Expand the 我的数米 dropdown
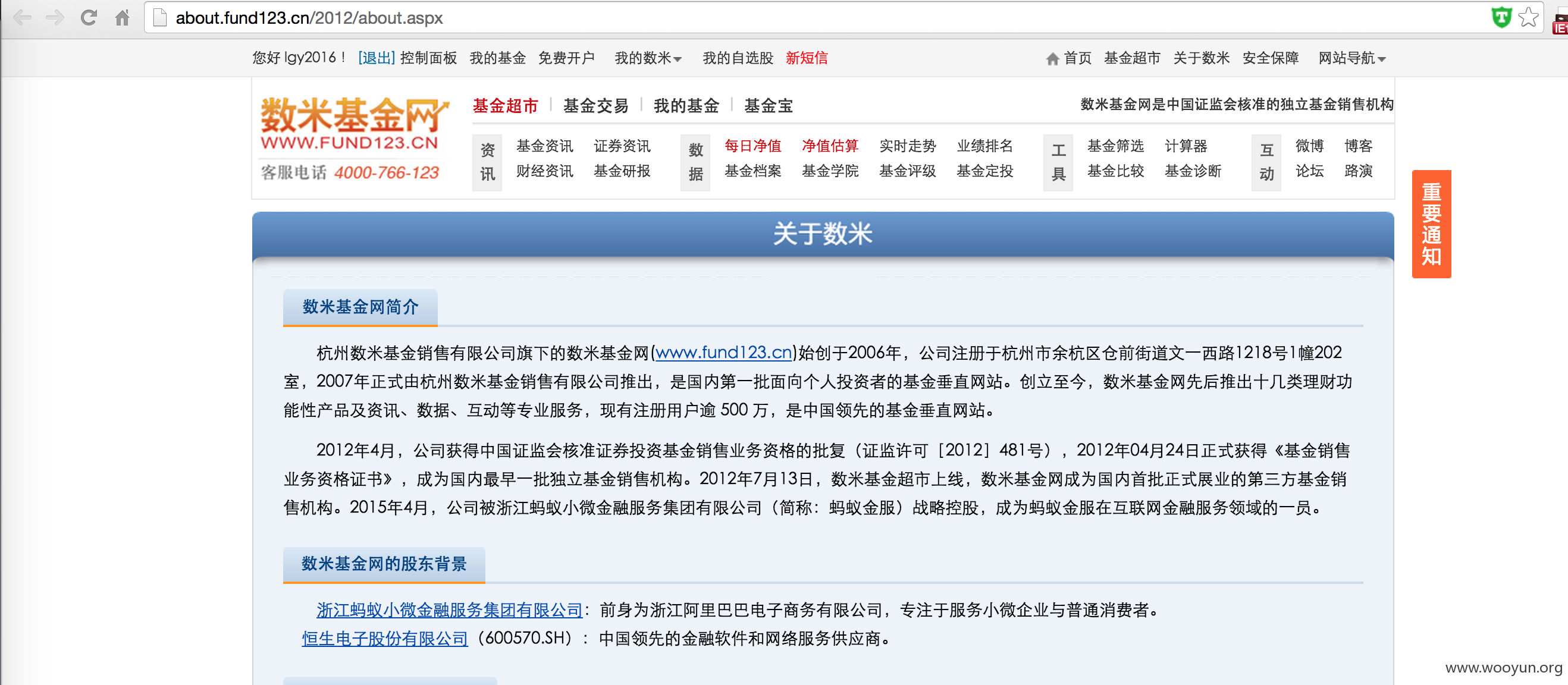The width and height of the screenshot is (1568, 685). tap(648, 58)
